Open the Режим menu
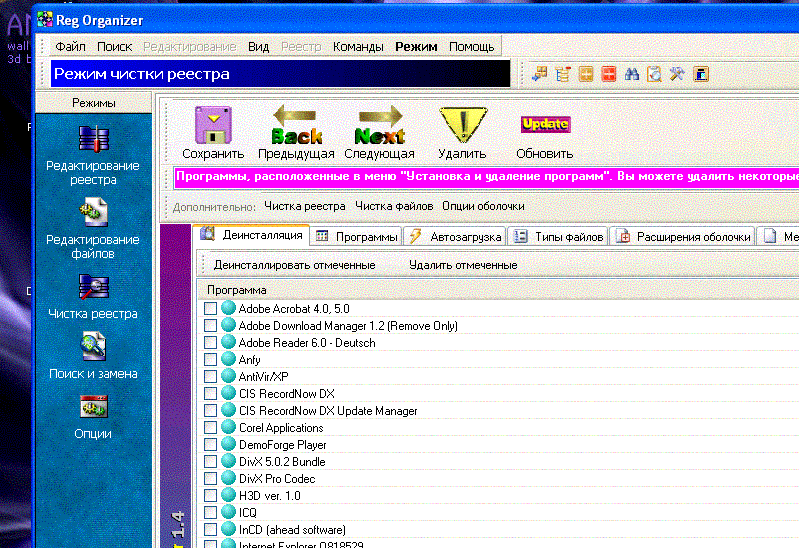Screen dimensions: 799x548 [x=416, y=46]
